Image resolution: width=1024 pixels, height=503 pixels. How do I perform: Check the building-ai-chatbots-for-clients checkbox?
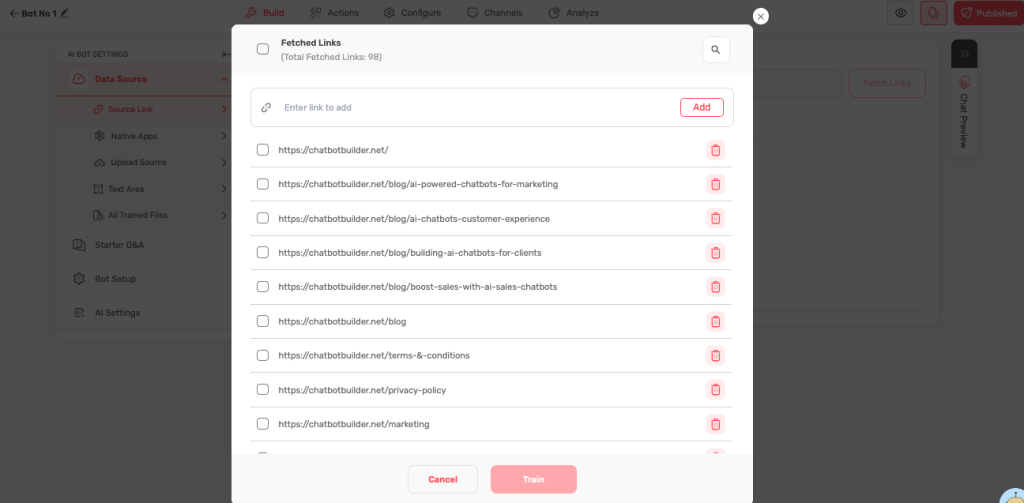click(x=263, y=252)
